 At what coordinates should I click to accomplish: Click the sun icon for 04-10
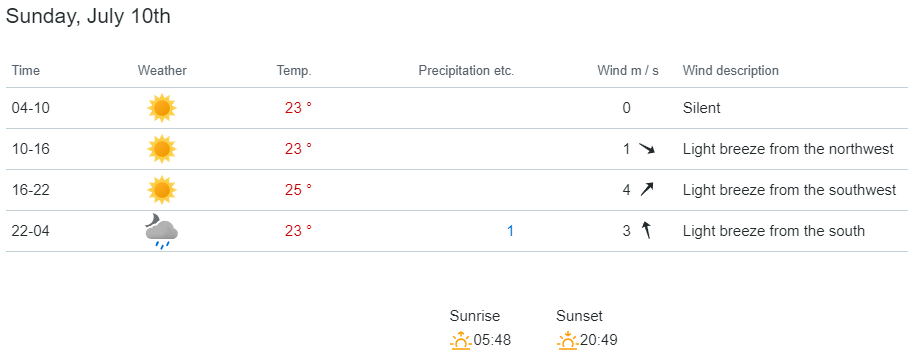click(162, 108)
